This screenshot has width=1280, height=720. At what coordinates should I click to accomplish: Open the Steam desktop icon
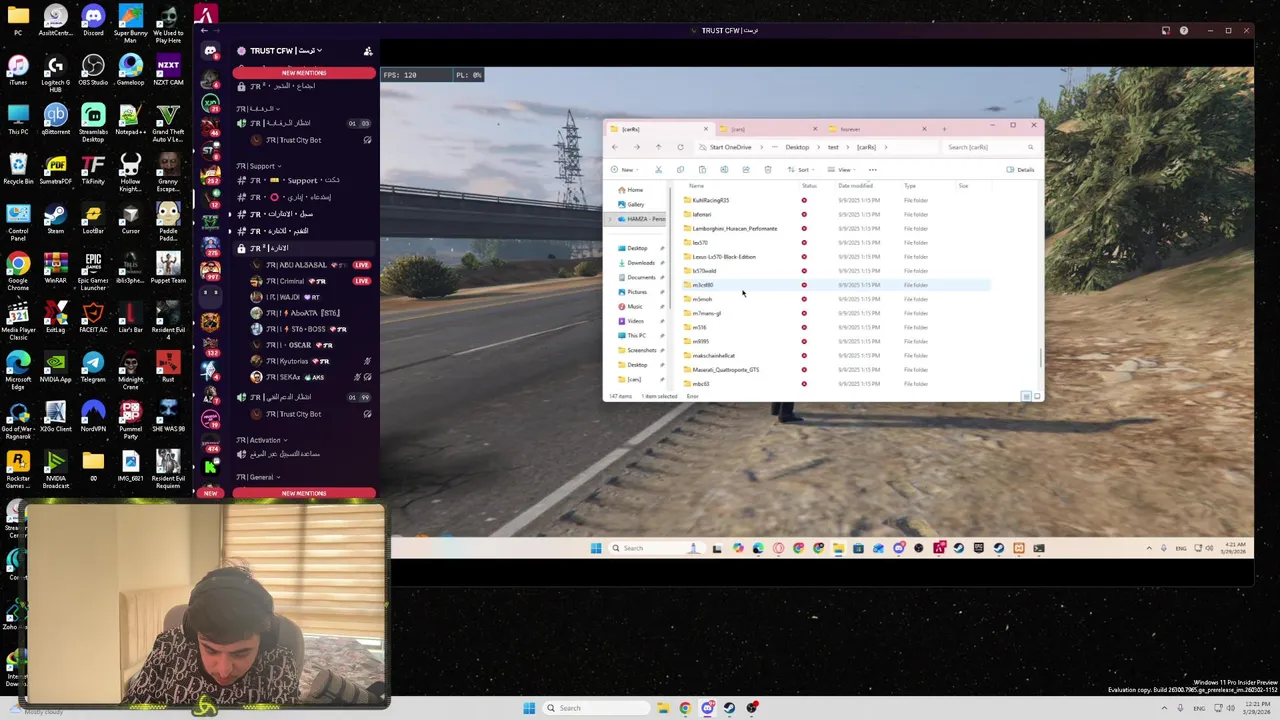click(56, 217)
